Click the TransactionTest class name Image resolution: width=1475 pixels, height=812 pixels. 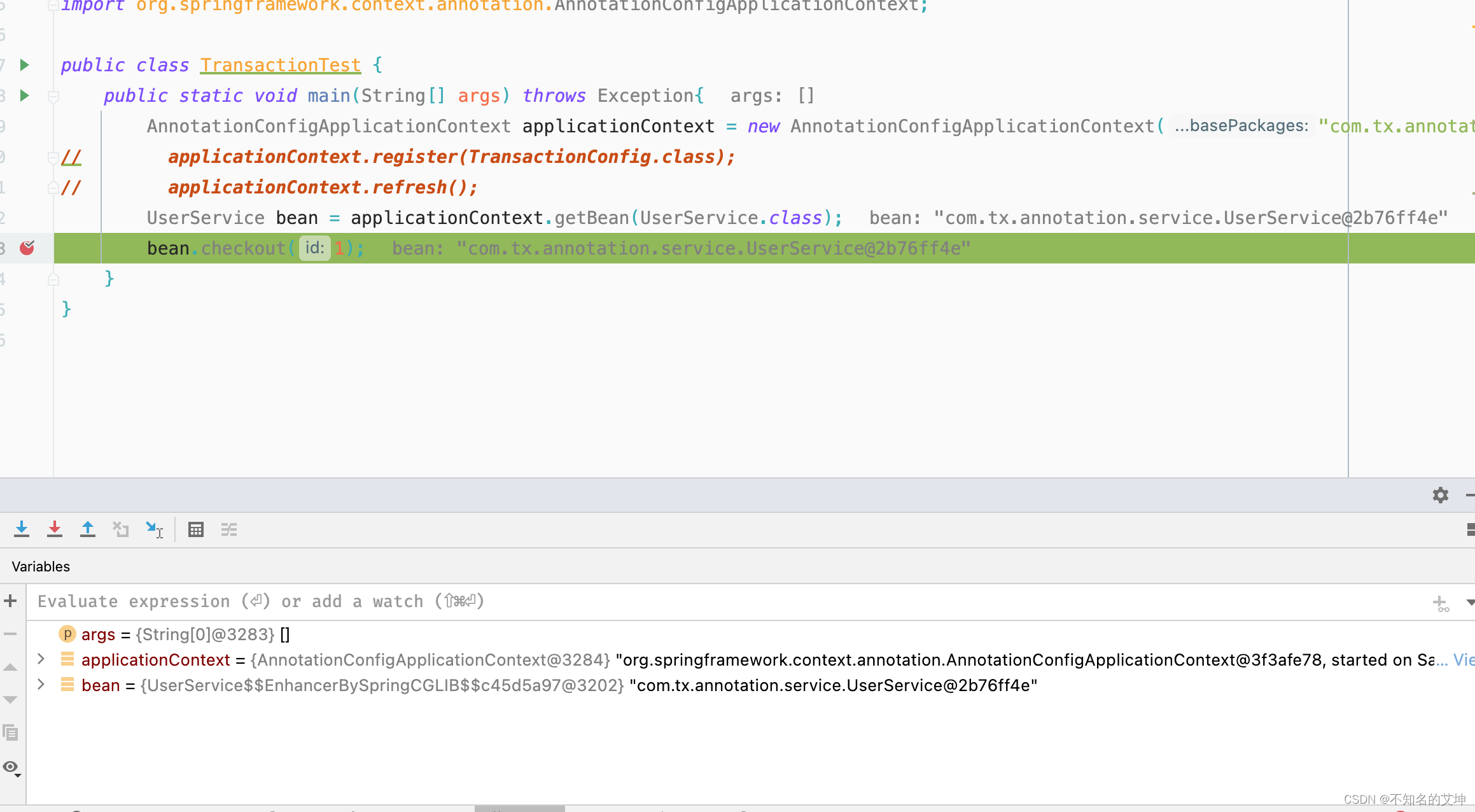tap(281, 65)
